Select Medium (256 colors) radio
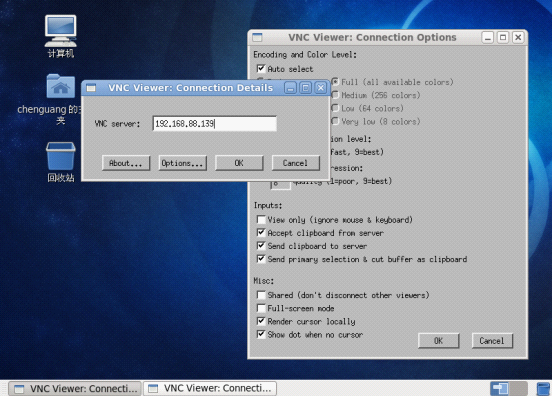This screenshot has width=553, height=397. point(335,95)
